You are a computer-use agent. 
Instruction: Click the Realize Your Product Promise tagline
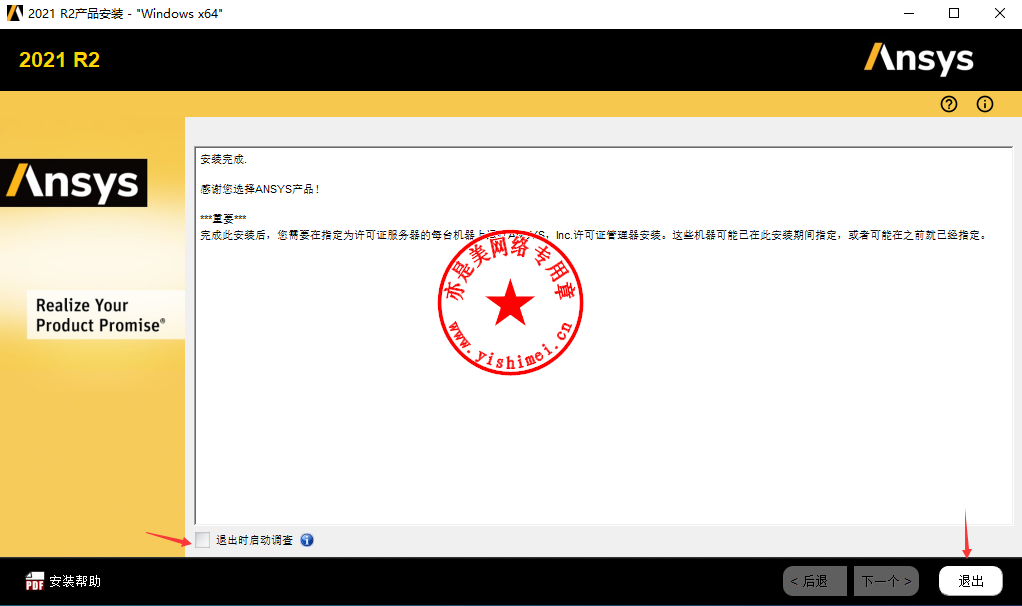click(100, 315)
